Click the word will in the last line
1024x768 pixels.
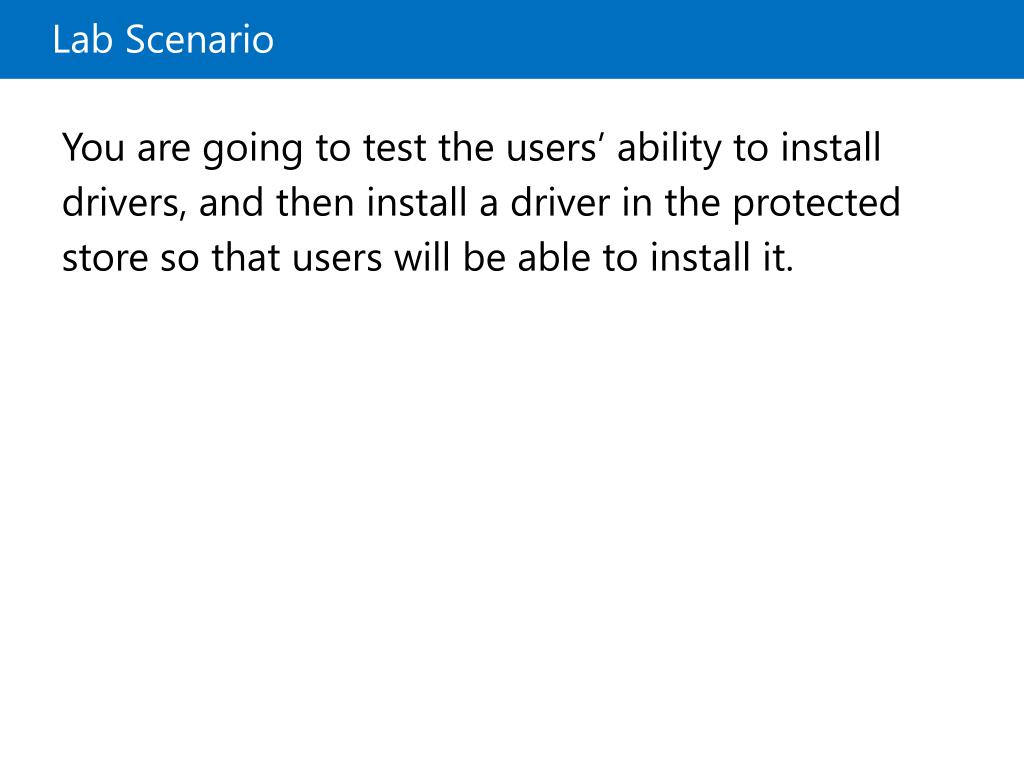(421, 257)
